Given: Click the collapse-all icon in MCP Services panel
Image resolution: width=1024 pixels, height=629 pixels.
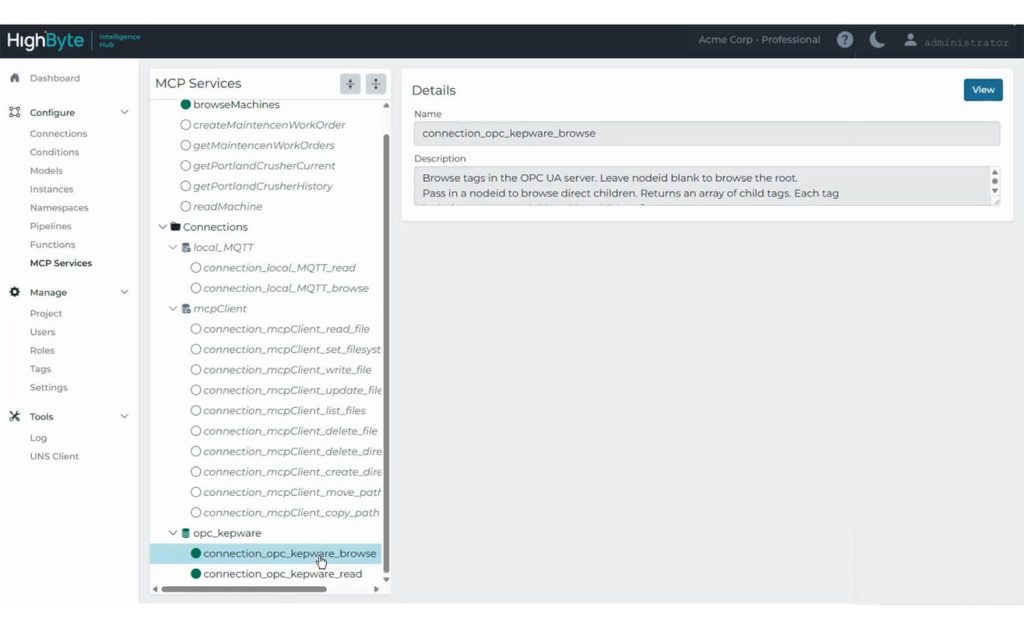Looking at the screenshot, I should pos(375,83).
